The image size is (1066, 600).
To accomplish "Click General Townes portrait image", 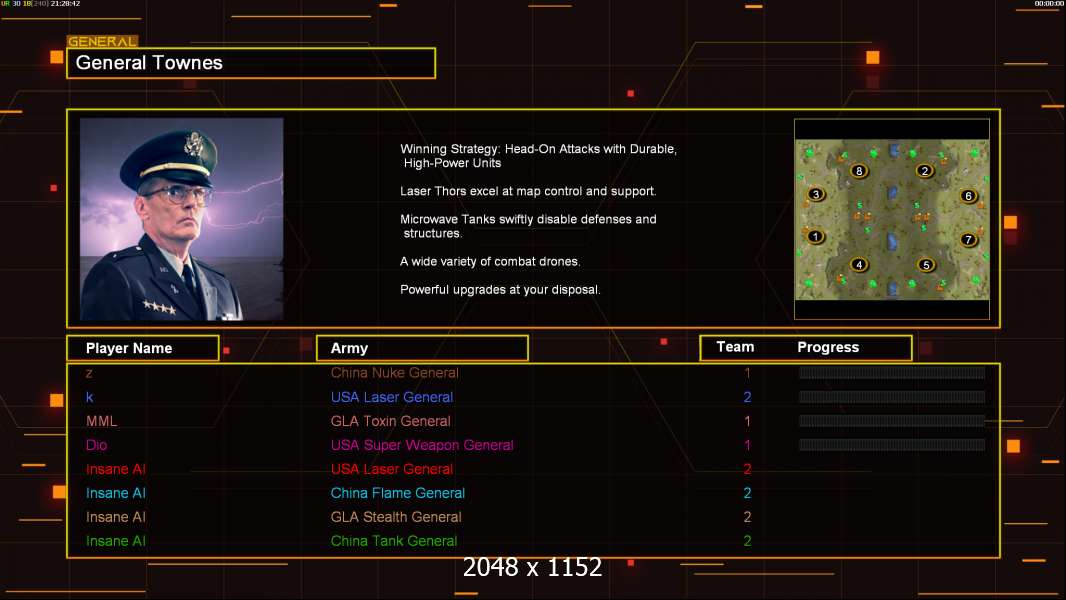I will (x=182, y=219).
